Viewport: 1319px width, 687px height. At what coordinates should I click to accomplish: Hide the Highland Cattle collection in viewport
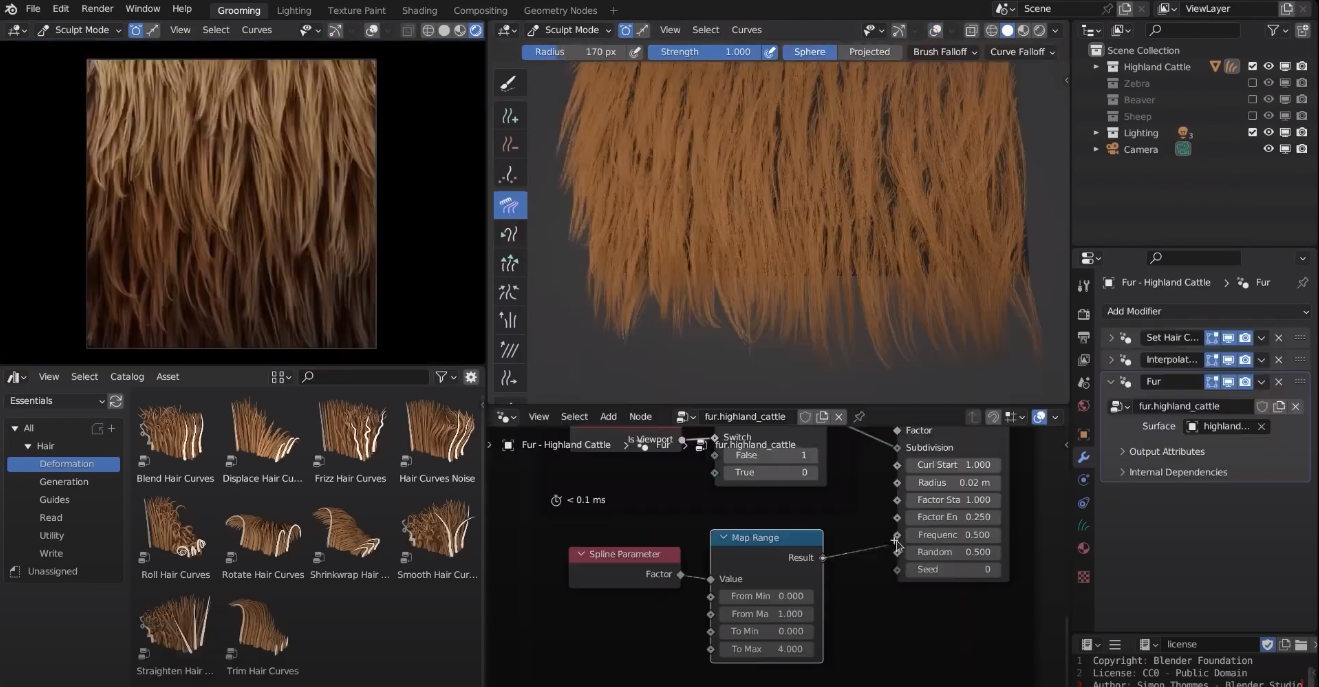point(1268,67)
